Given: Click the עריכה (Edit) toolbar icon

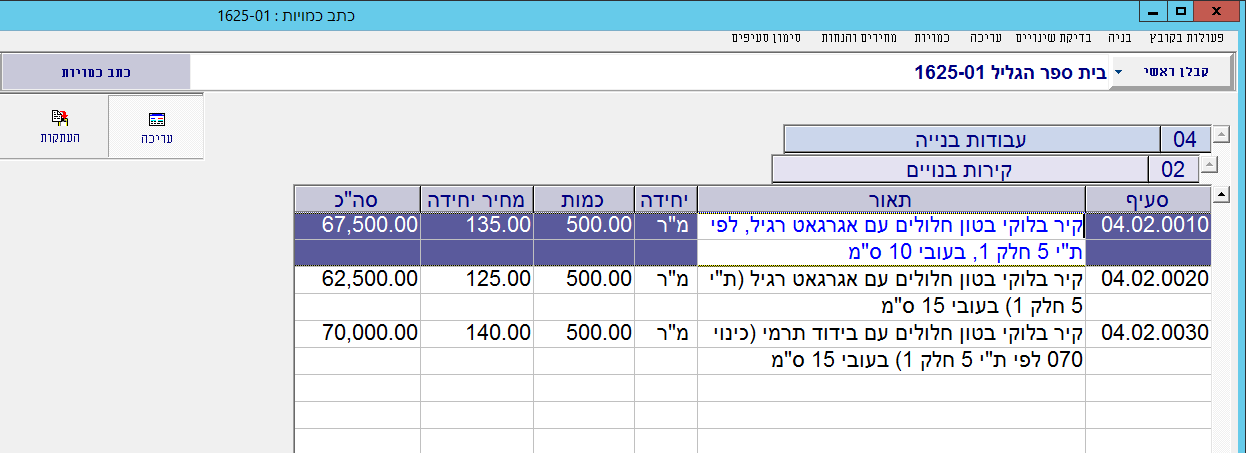Looking at the screenshot, I should point(155,126).
